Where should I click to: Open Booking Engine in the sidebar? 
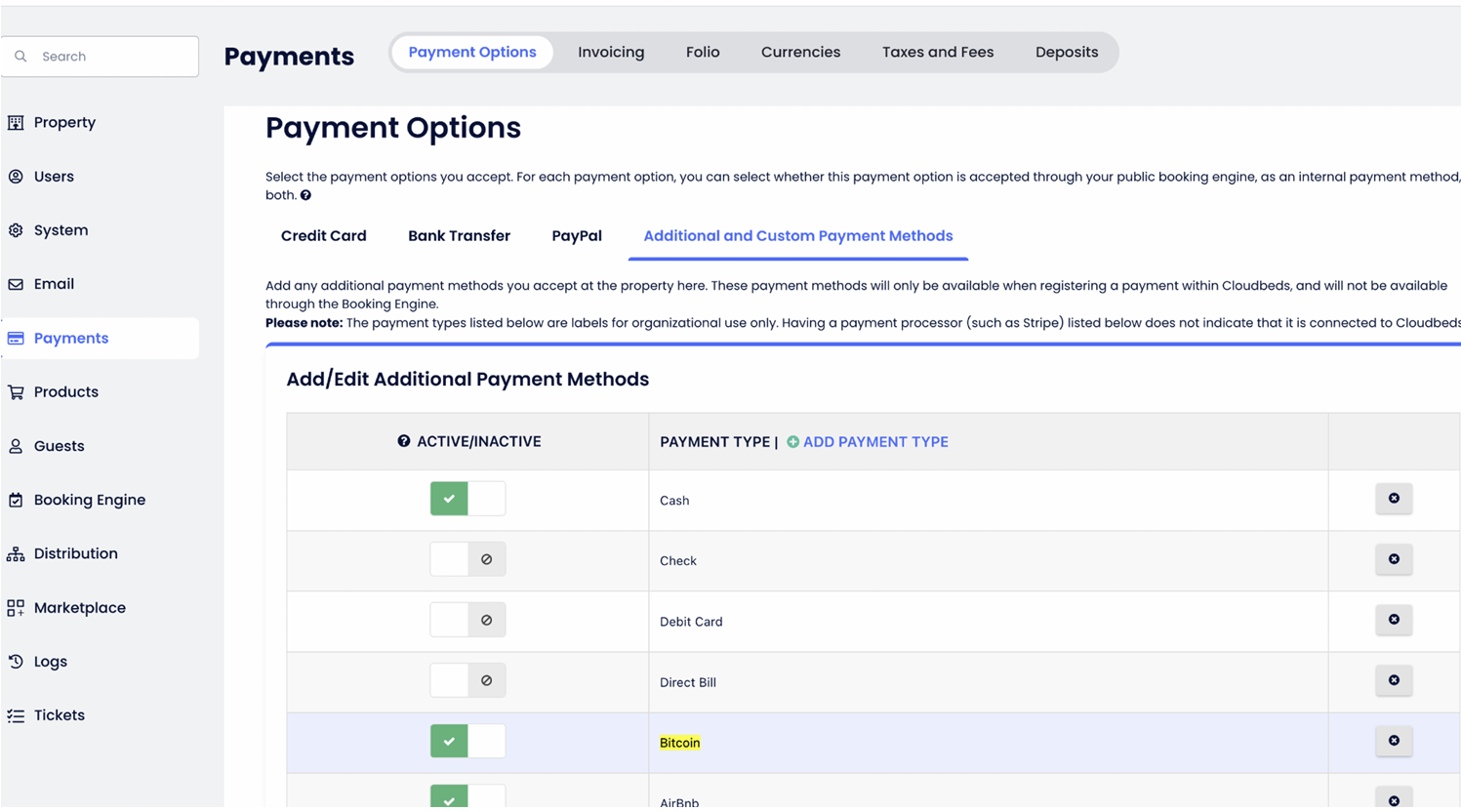pyautogui.click(x=89, y=500)
